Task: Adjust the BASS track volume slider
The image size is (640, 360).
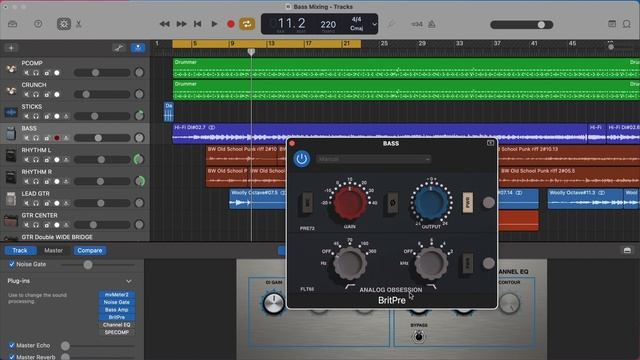Action: [102, 138]
